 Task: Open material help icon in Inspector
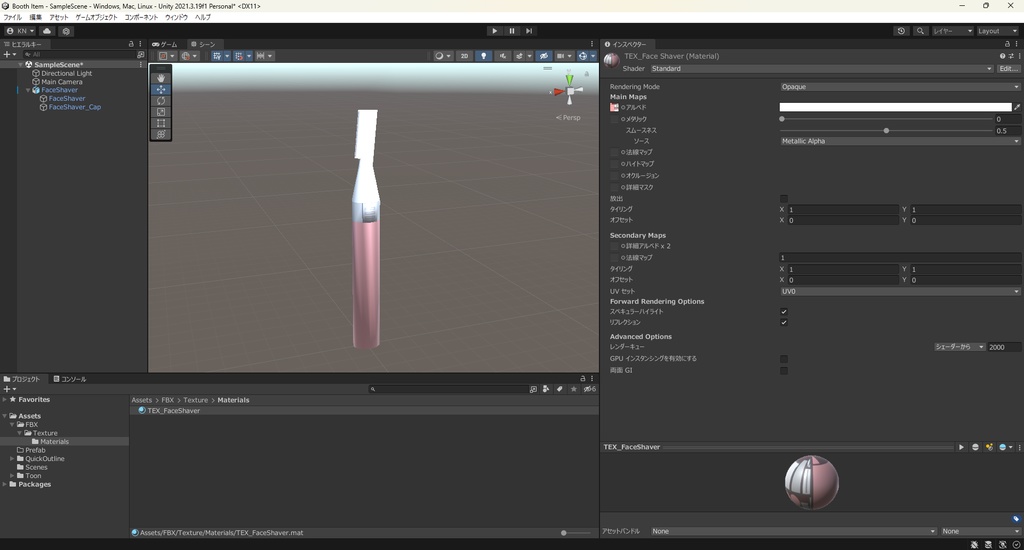[x=1002, y=56]
